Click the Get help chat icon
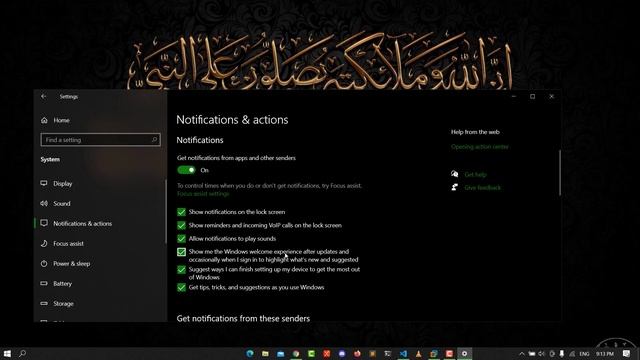 point(455,174)
